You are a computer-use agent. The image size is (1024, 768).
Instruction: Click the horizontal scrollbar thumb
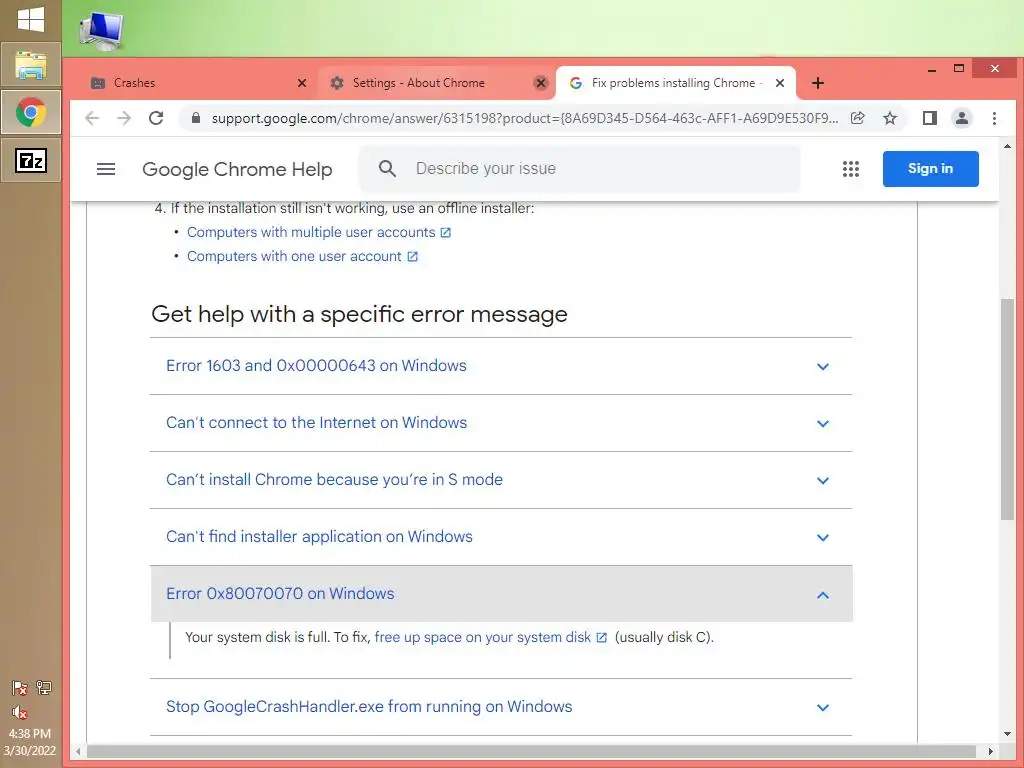531,751
